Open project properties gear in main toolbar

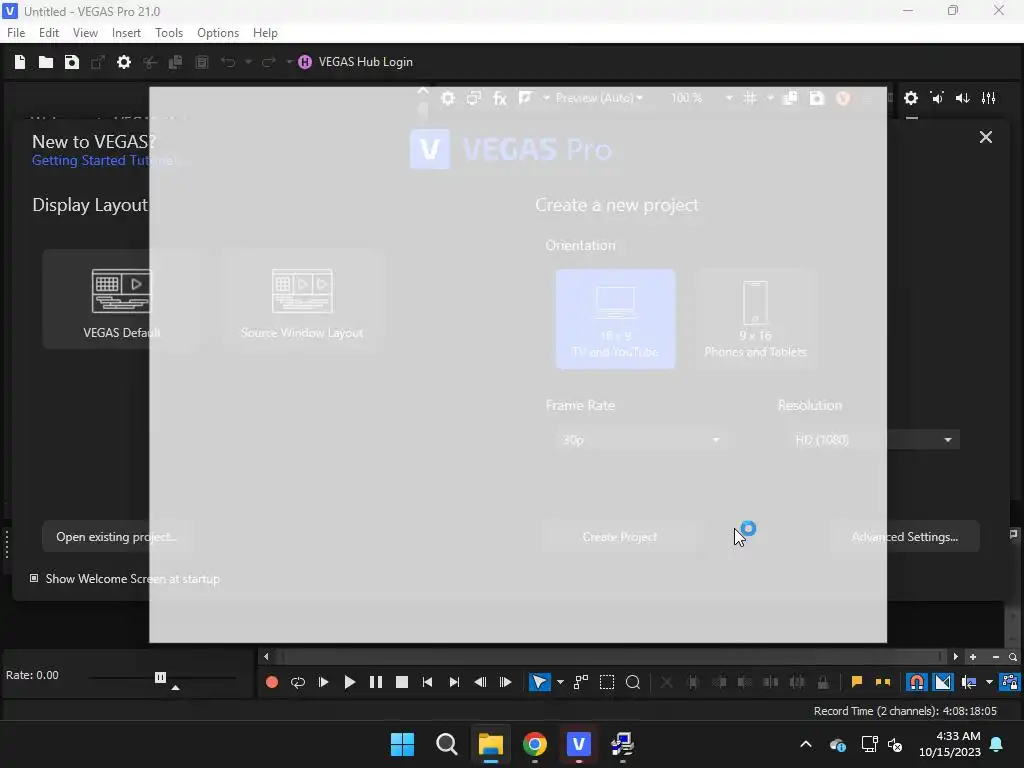pyautogui.click(x=123, y=62)
